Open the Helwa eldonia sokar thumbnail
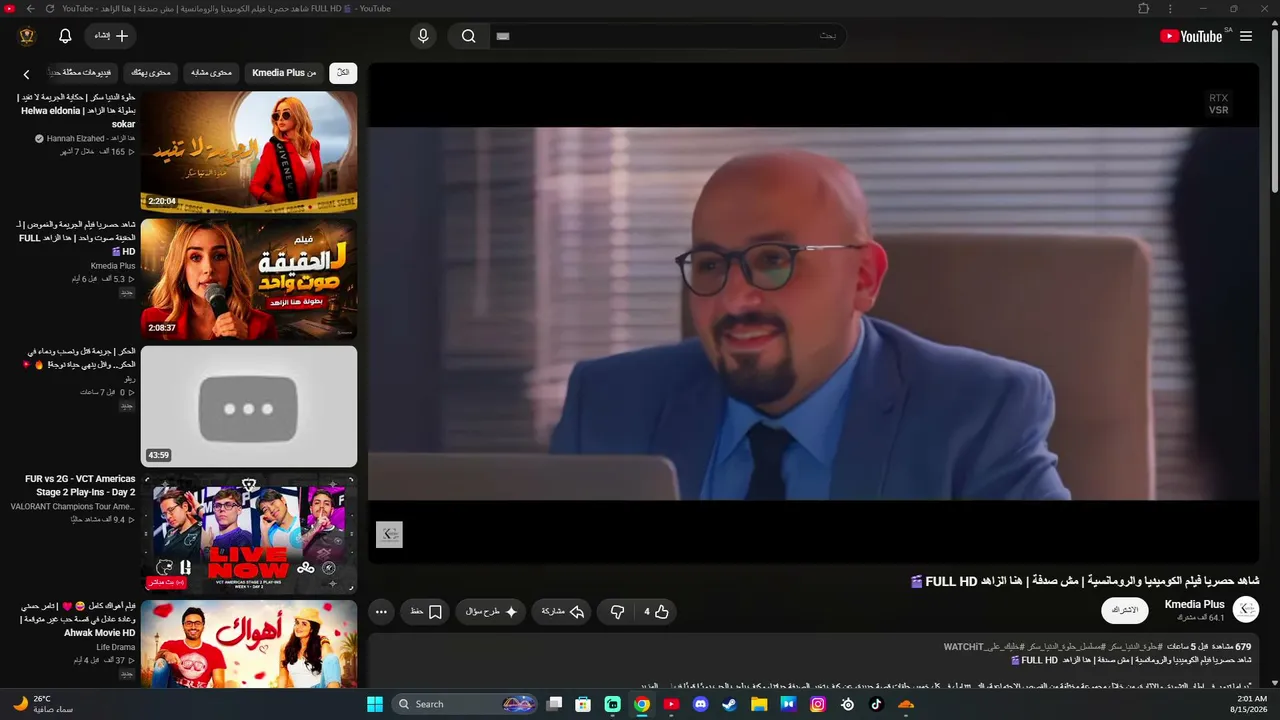Viewport: 1280px width, 720px height. click(249, 152)
